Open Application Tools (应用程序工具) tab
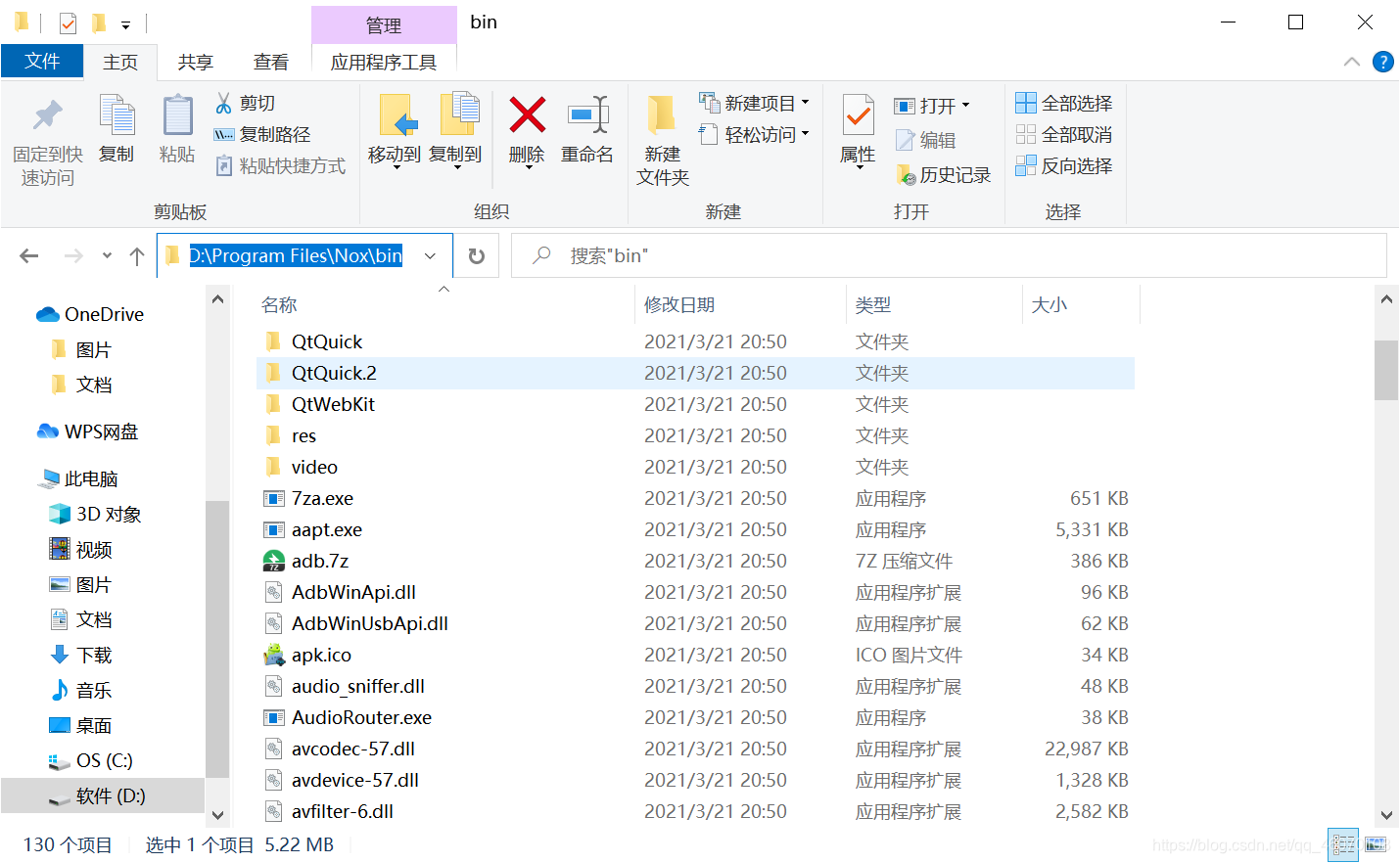Viewport: 1400px width, 863px height. 384,62
